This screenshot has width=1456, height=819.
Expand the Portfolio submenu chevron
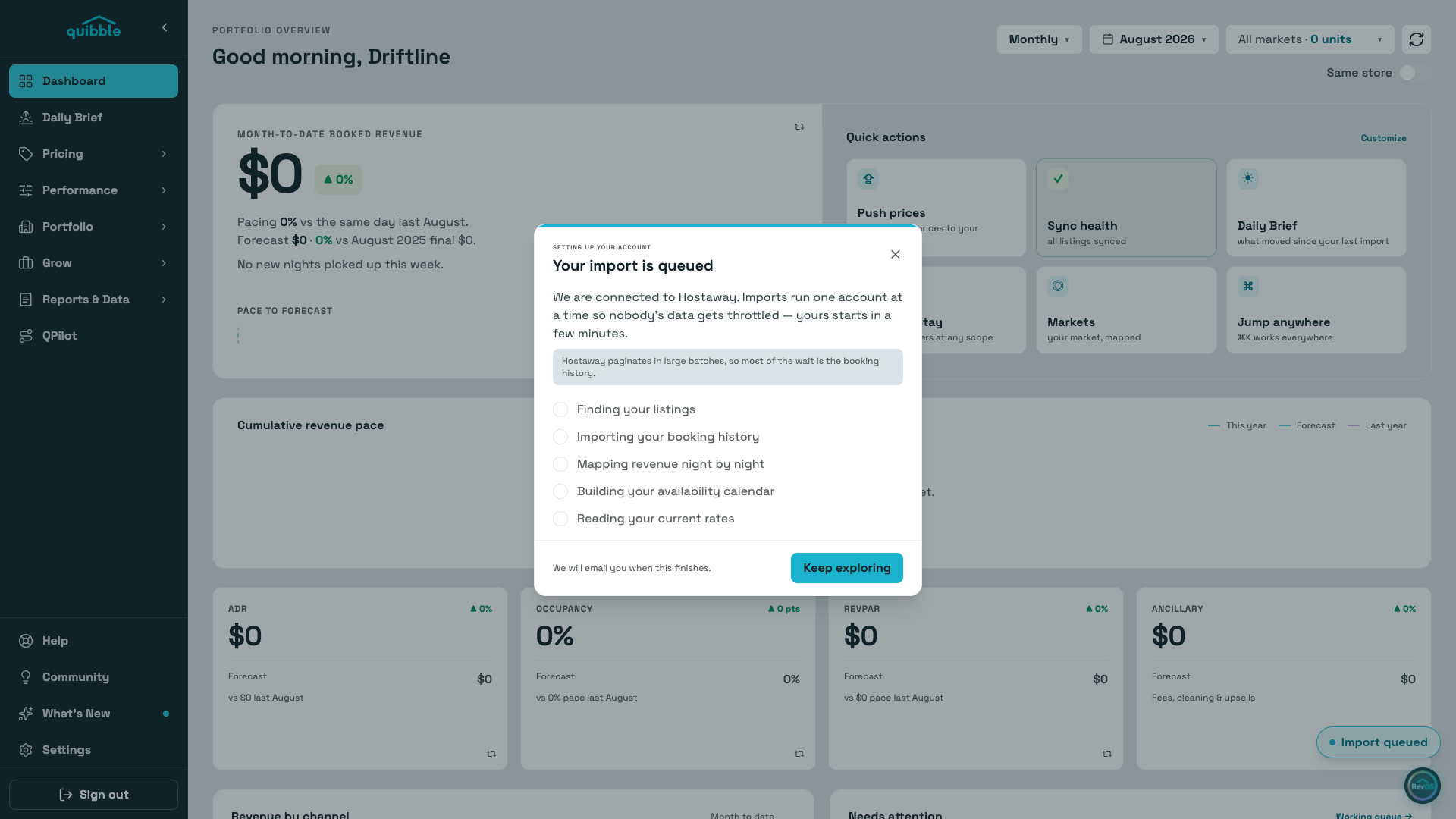(x=164, y=227)
